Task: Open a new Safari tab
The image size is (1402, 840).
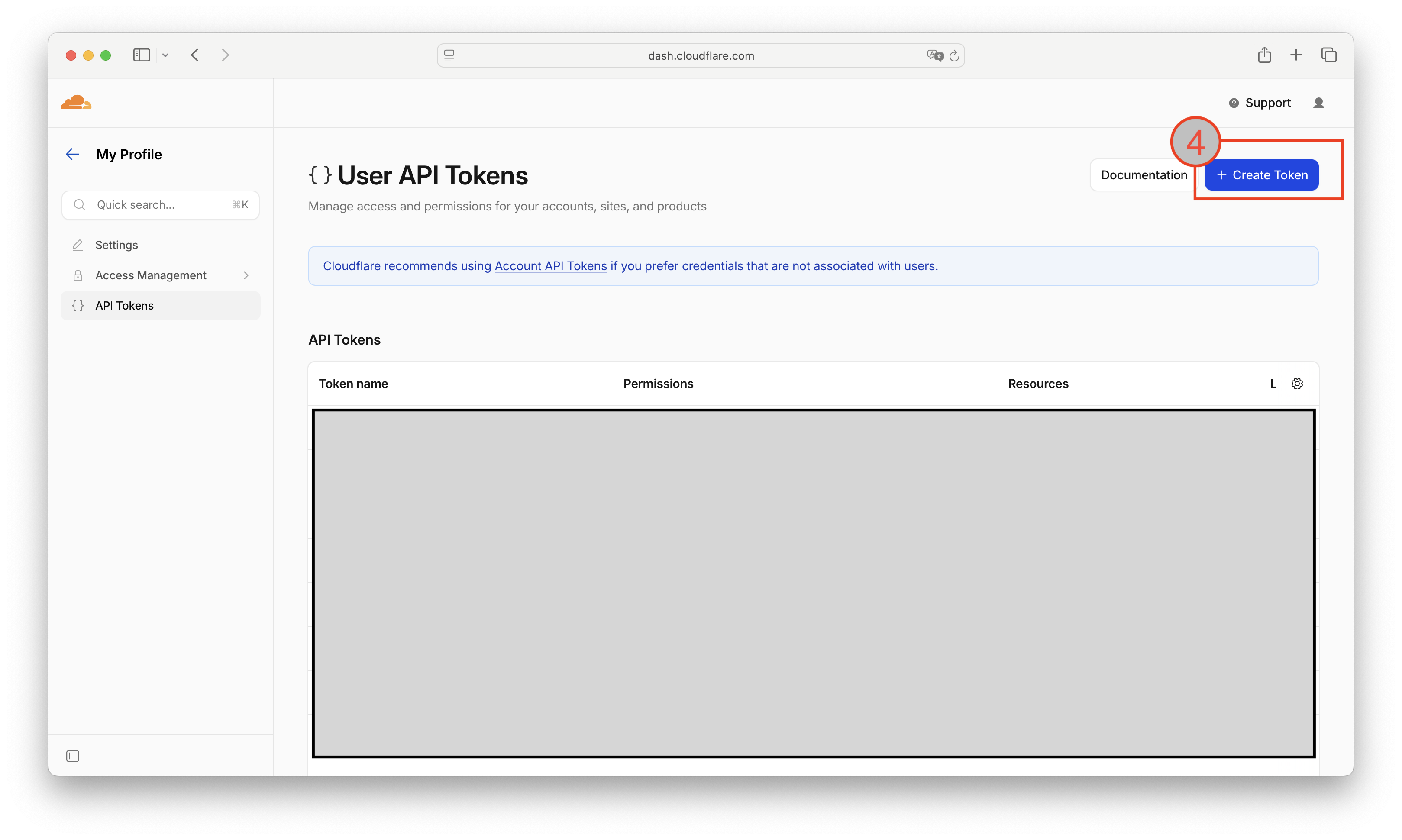Action: click(1296, 55)
